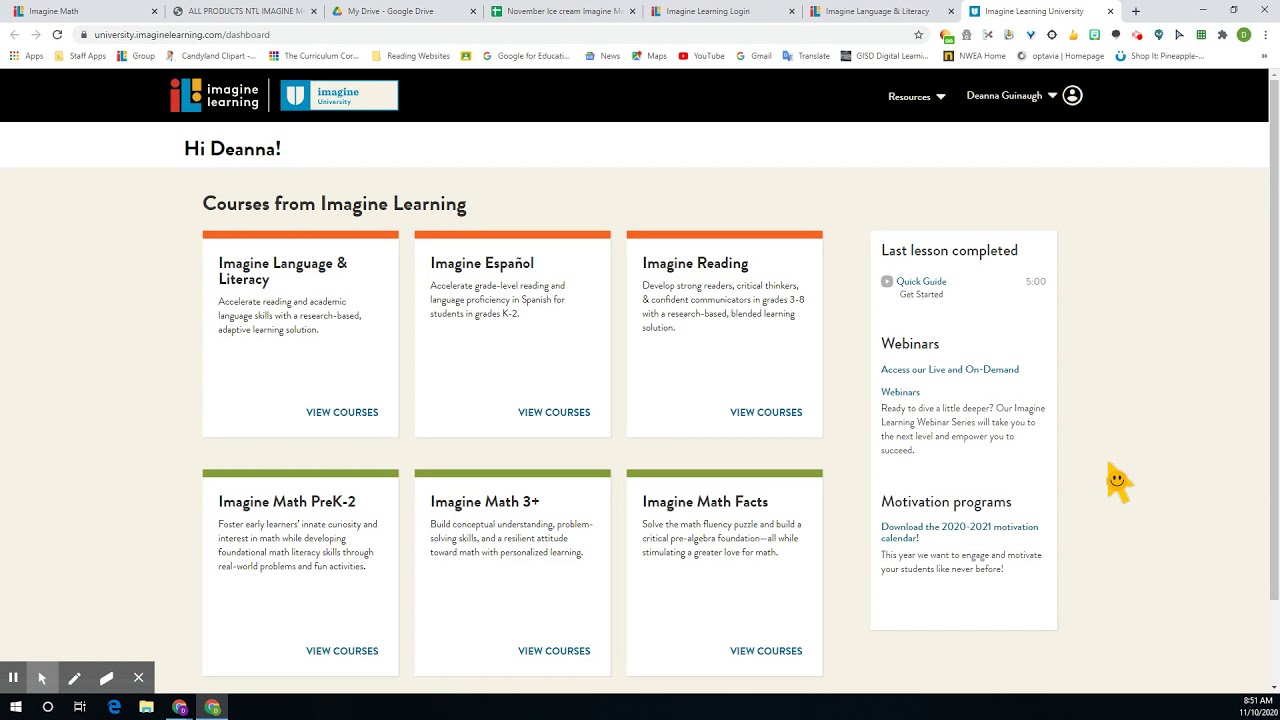
Task: Reload the page with the refresh icon
Action: click(x=57, y=35)
